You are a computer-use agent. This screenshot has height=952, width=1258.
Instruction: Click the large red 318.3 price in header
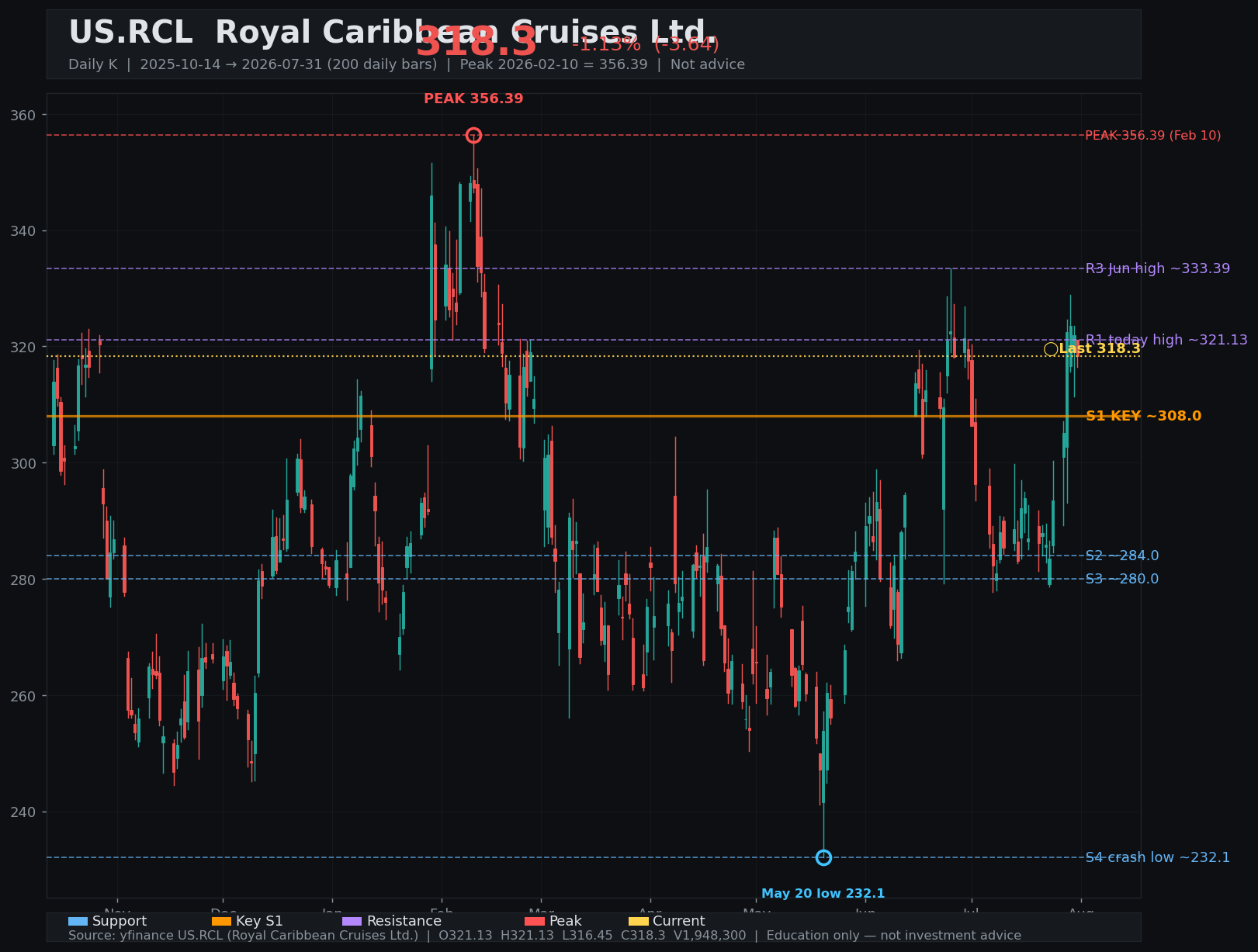[477, 42]
